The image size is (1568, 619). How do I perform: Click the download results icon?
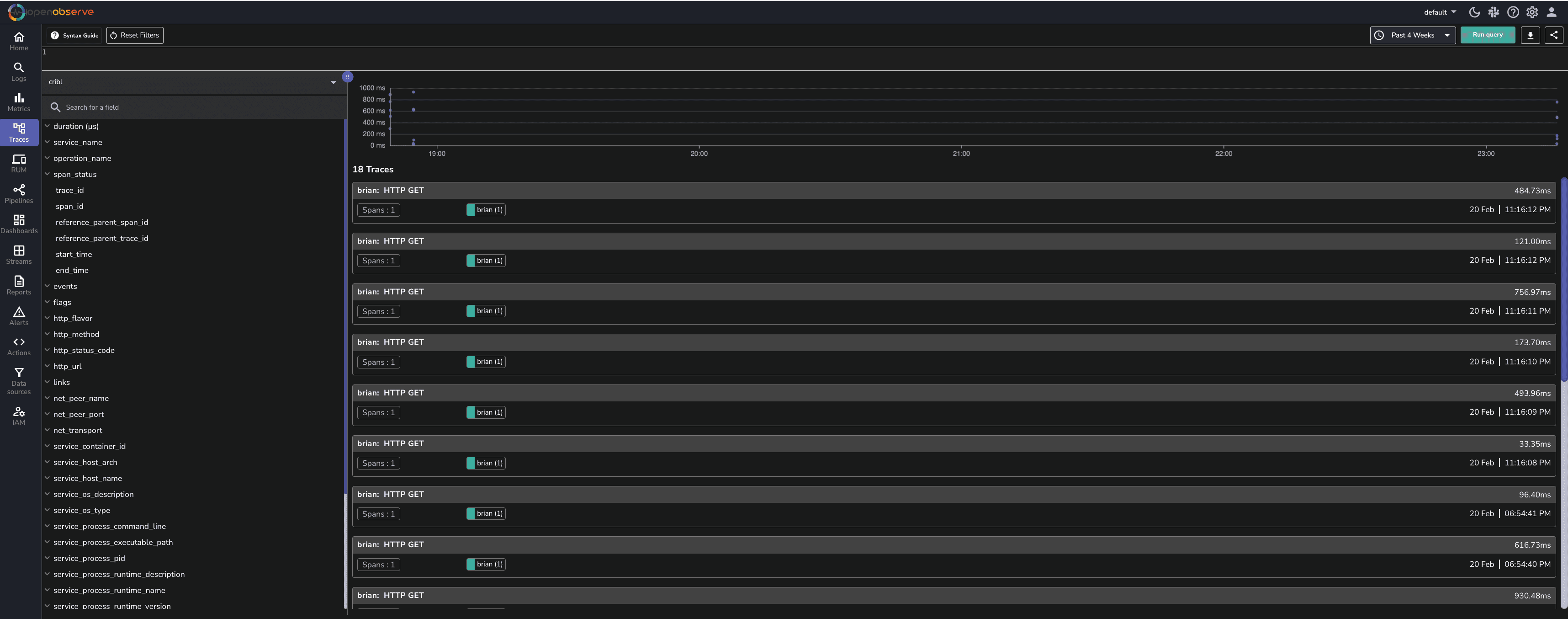point(1530,35)
